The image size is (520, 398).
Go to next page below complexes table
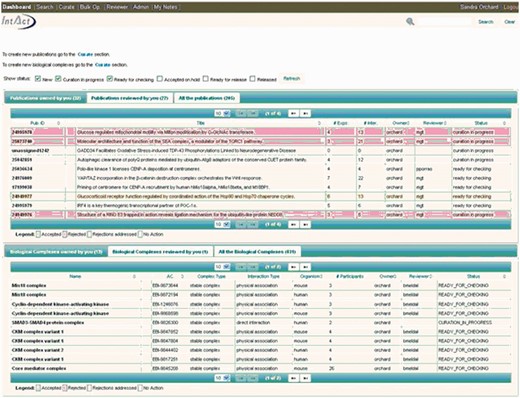tap(293, 378)
